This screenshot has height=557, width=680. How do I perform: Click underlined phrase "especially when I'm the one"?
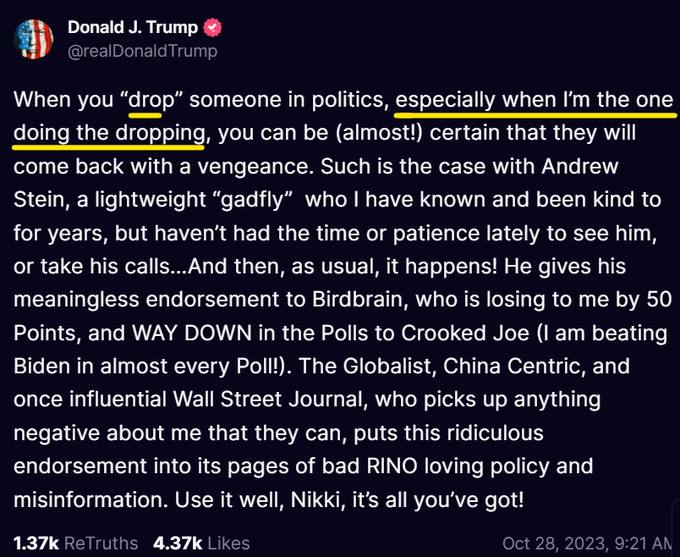534,102
